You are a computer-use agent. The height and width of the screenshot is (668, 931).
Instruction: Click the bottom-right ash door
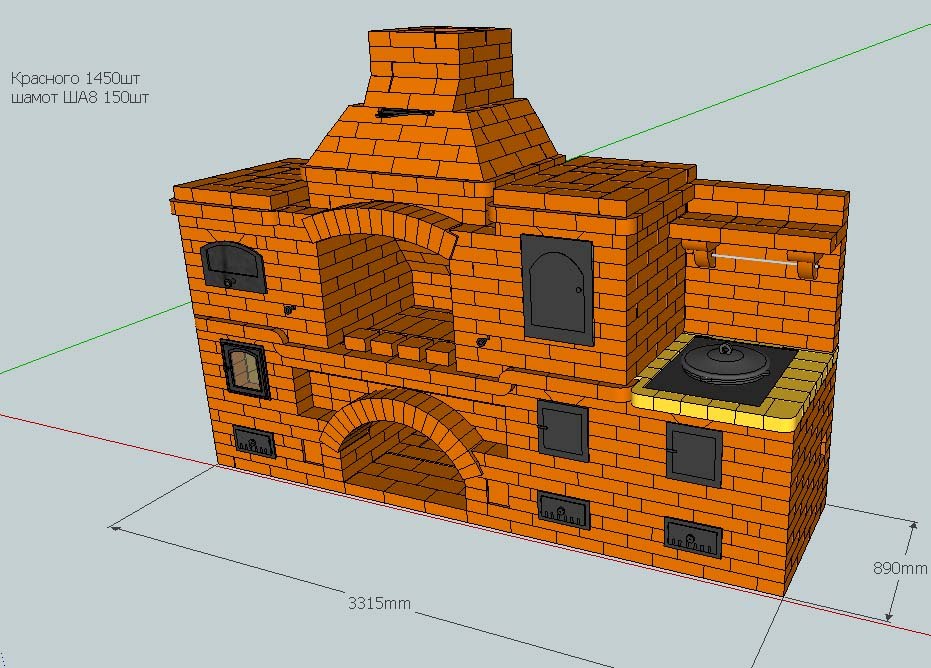(x=693, y=537)
